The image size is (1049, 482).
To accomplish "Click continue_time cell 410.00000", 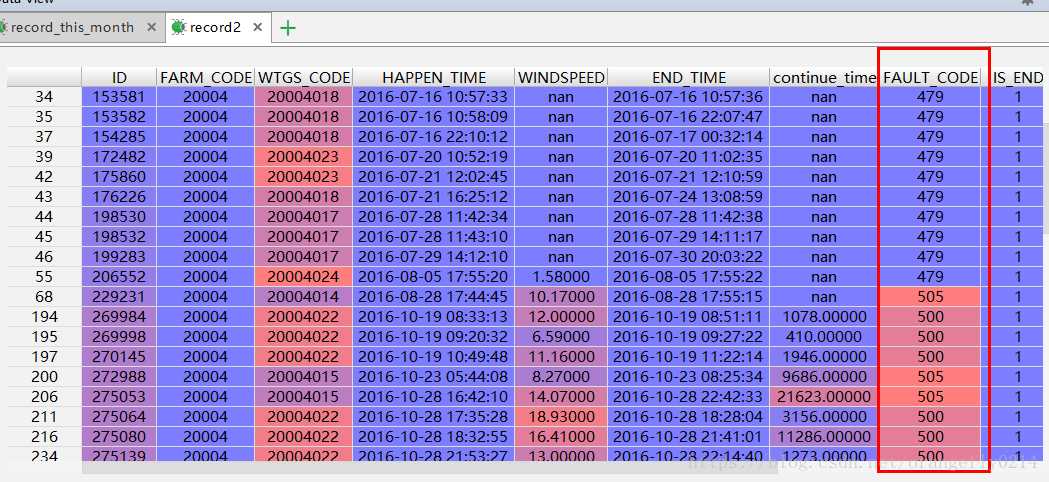I will 824,337.
